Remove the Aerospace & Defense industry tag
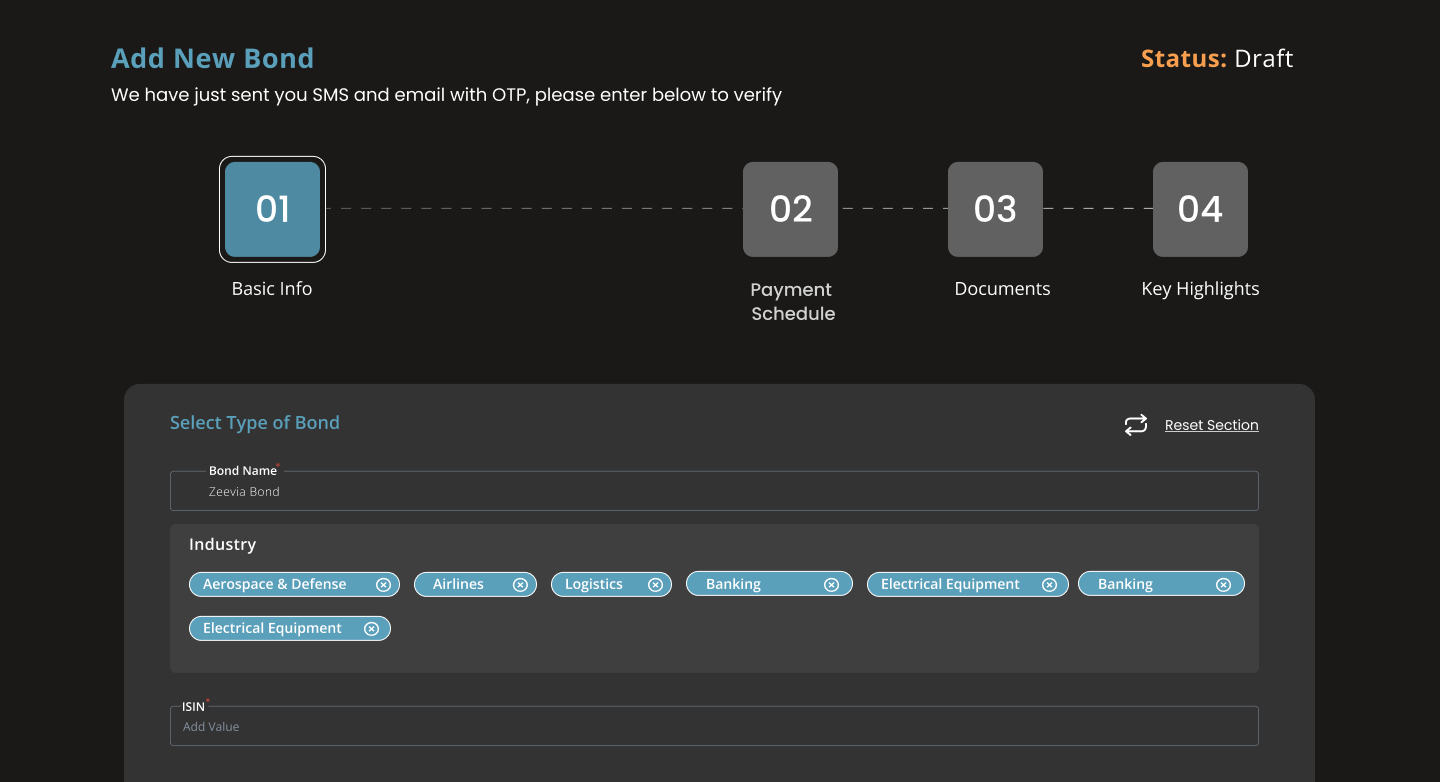This screenshot has height=782, width=1440. coord(383,585)
